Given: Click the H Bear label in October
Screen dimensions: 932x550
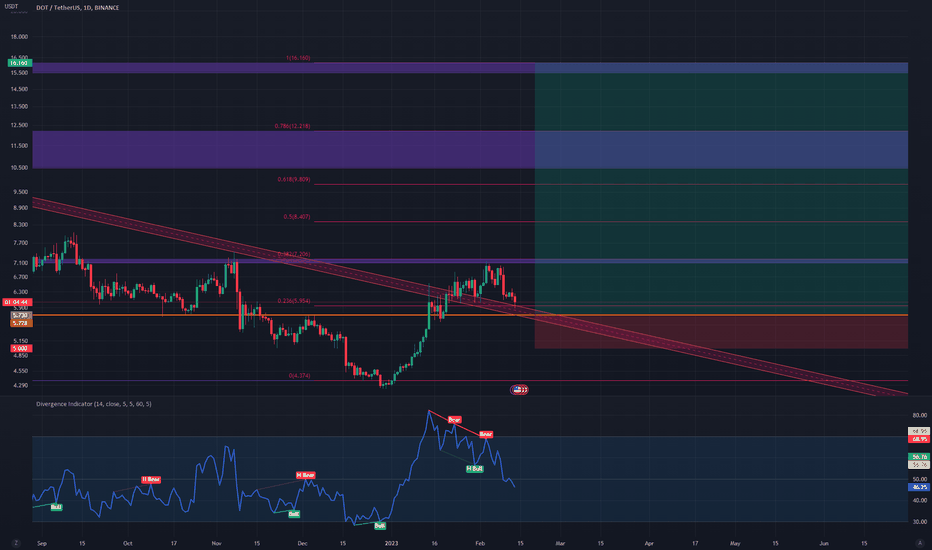Looking at the screenshot, I should click(x=151, y=479).
